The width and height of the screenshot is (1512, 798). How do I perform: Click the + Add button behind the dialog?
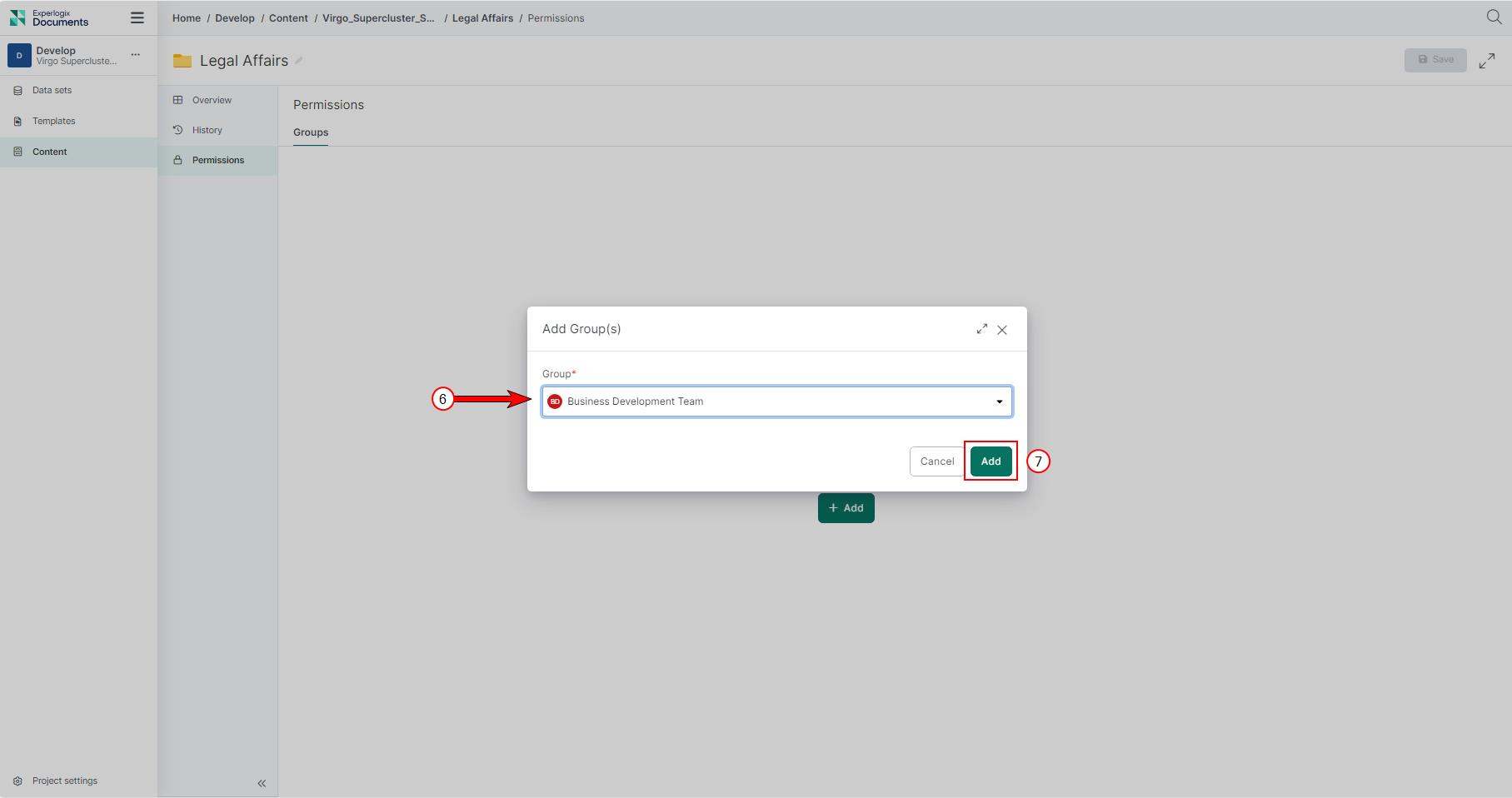tap(846, 508)
